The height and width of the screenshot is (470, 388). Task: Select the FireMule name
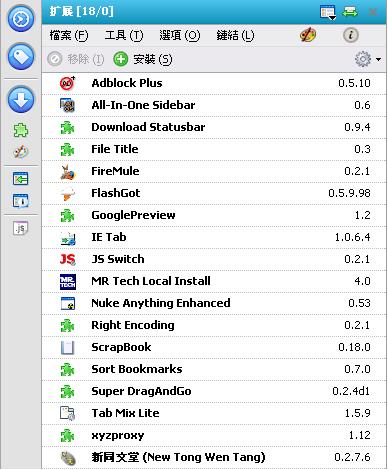click(115, 171)
